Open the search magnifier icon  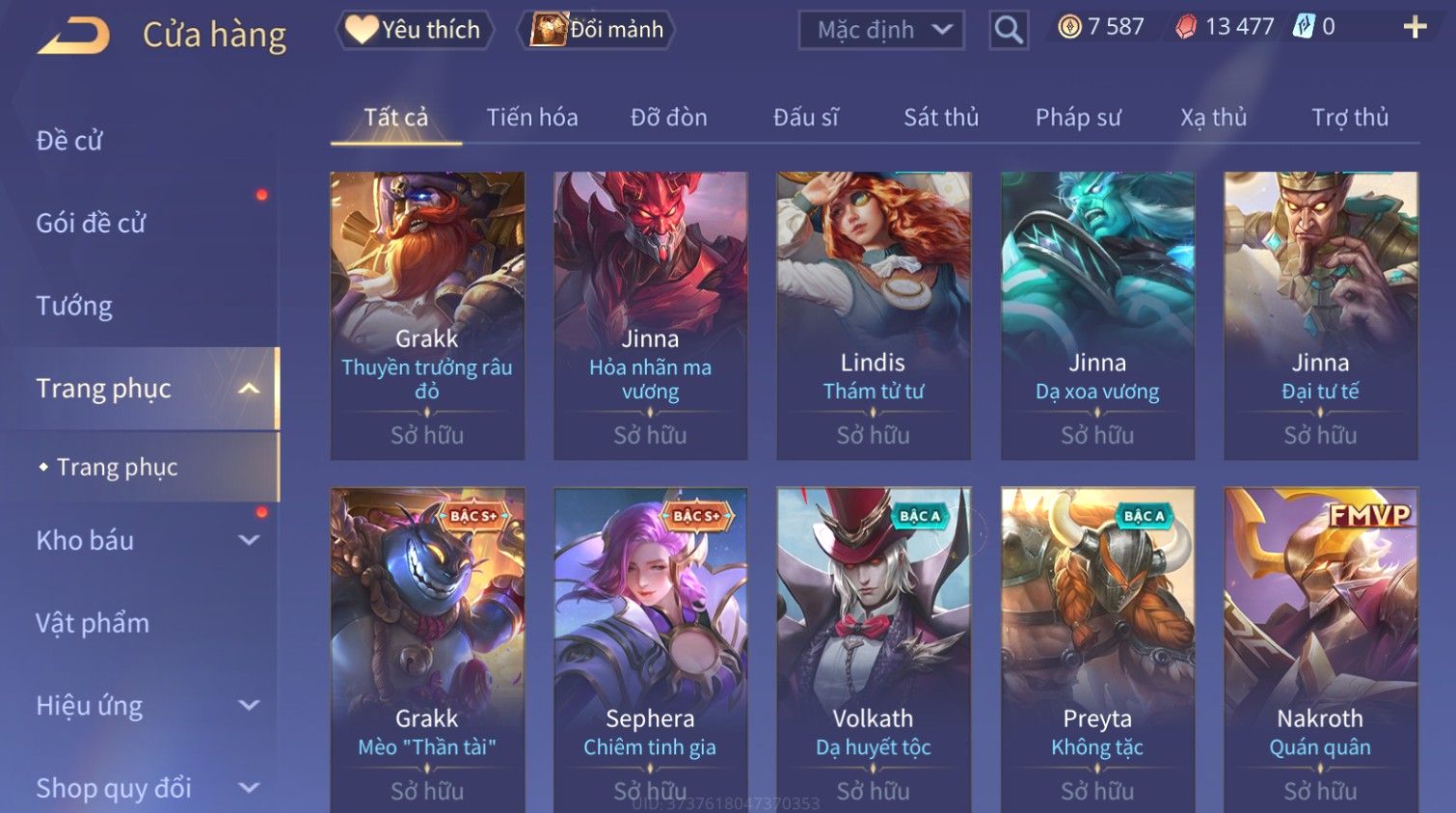click(x=1009, y=30)
